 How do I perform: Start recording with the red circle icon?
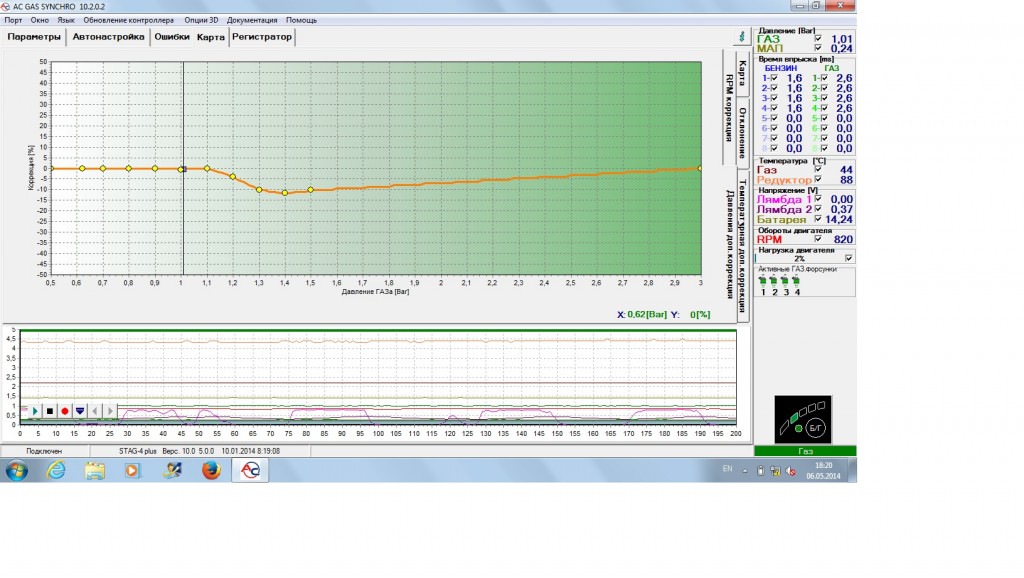(x=65, y=411)
